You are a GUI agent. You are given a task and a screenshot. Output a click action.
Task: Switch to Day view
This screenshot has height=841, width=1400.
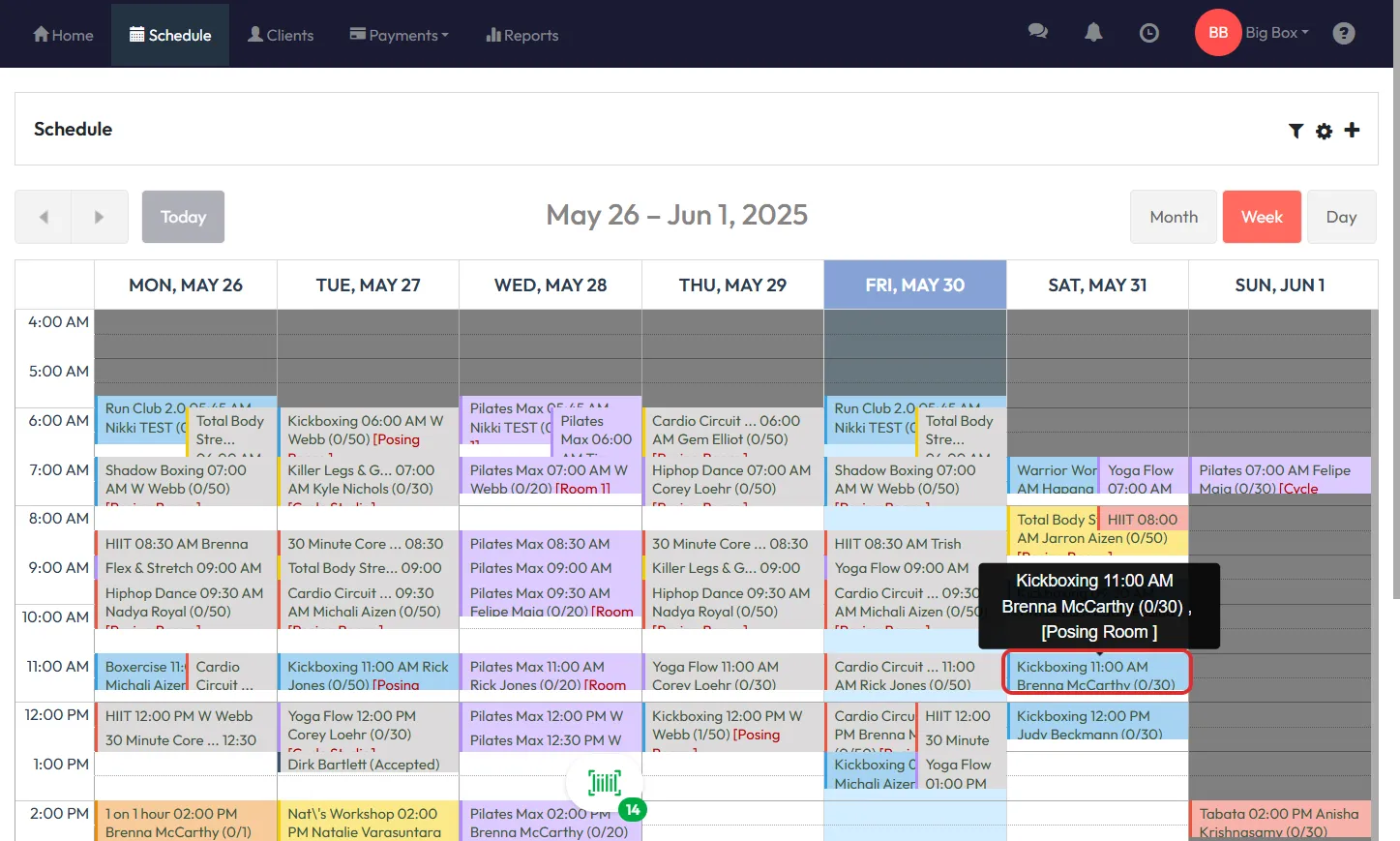coord(1340,217)
